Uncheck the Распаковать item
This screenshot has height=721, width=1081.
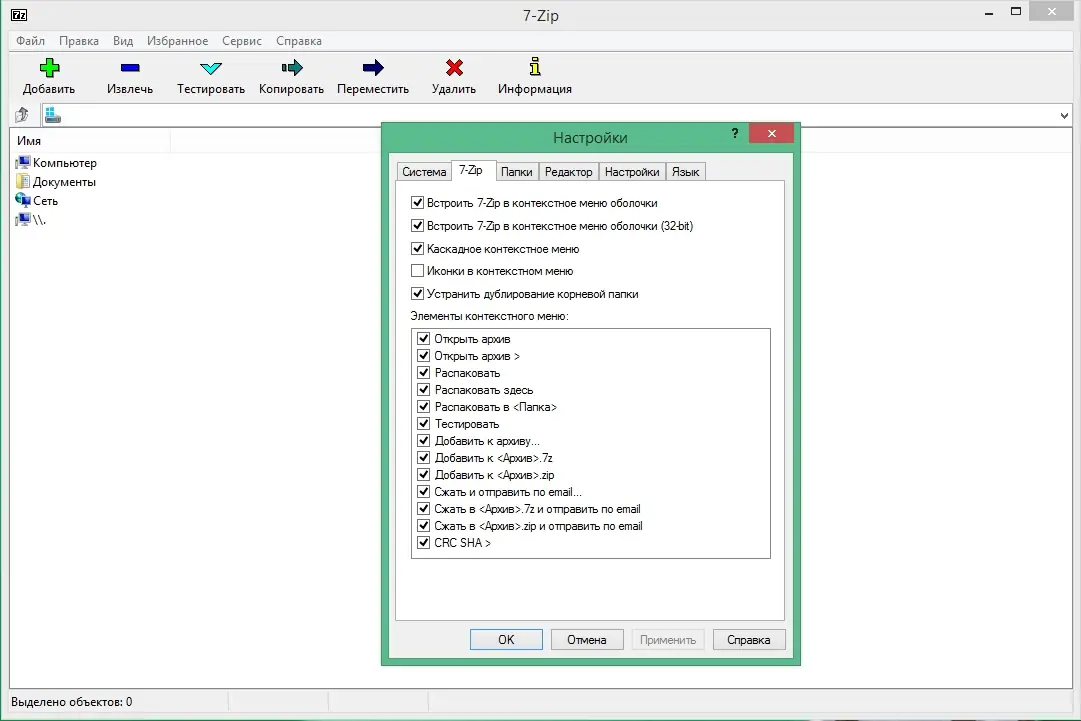point(423,372)
